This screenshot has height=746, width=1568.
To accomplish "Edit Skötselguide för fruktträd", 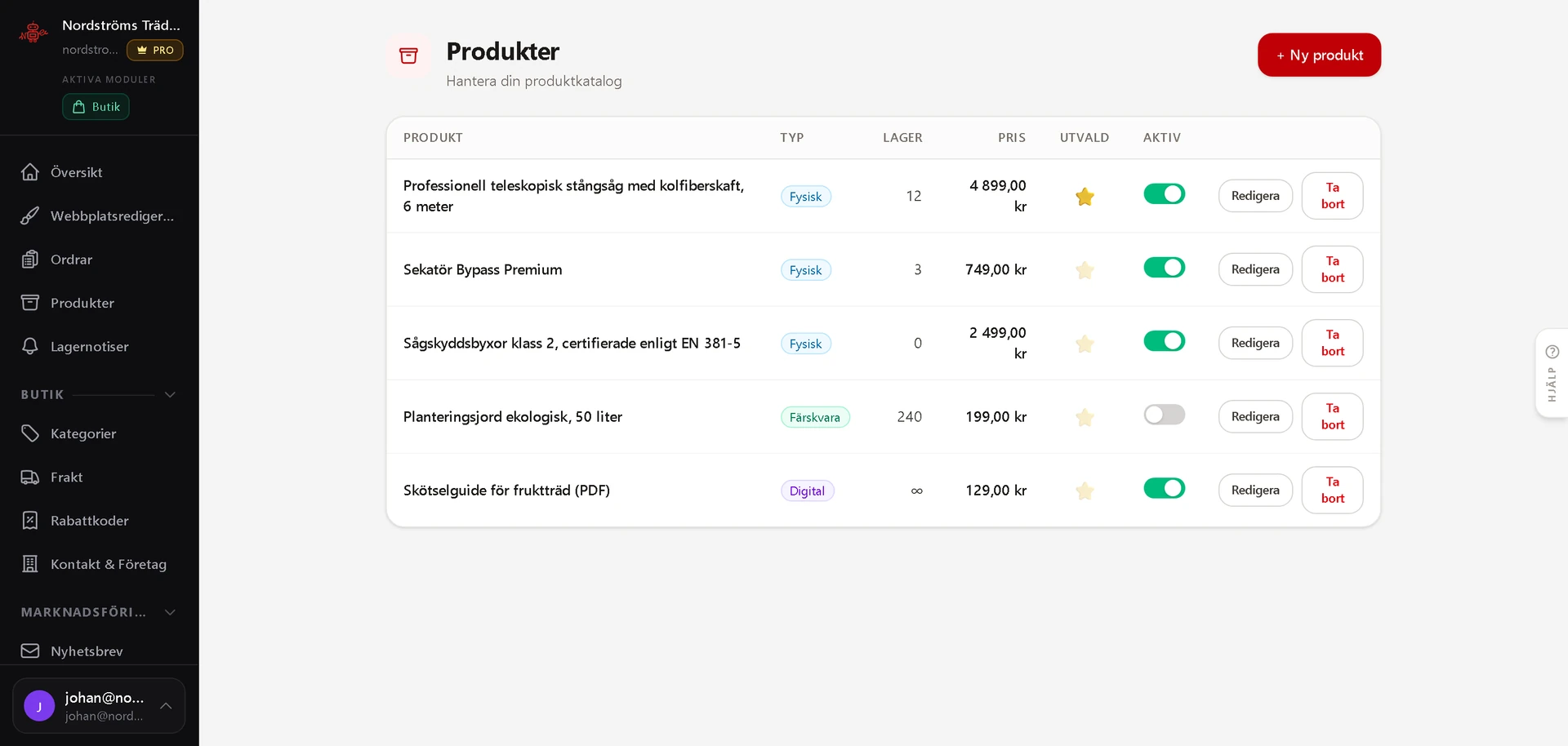I will 1255,490.
